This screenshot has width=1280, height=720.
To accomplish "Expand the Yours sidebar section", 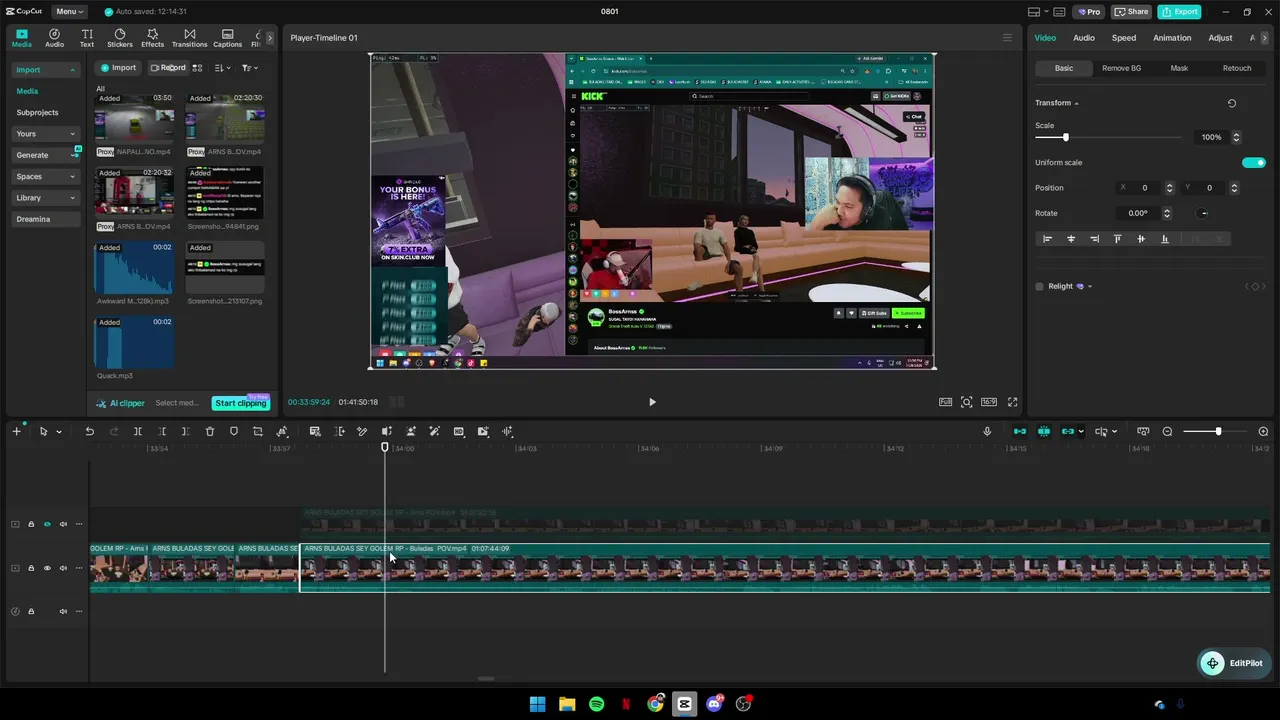I will click(72, 134).
